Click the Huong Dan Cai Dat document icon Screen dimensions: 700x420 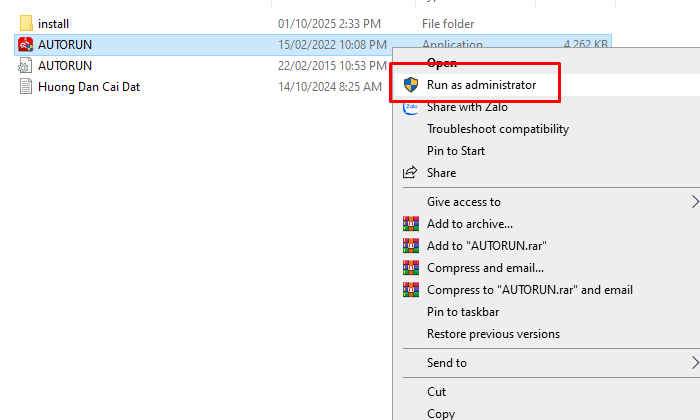click(x=26, y=86)
